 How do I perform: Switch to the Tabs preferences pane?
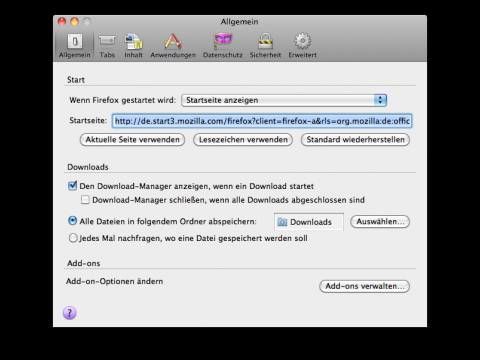pyautogui.click(x=107, y=46)
